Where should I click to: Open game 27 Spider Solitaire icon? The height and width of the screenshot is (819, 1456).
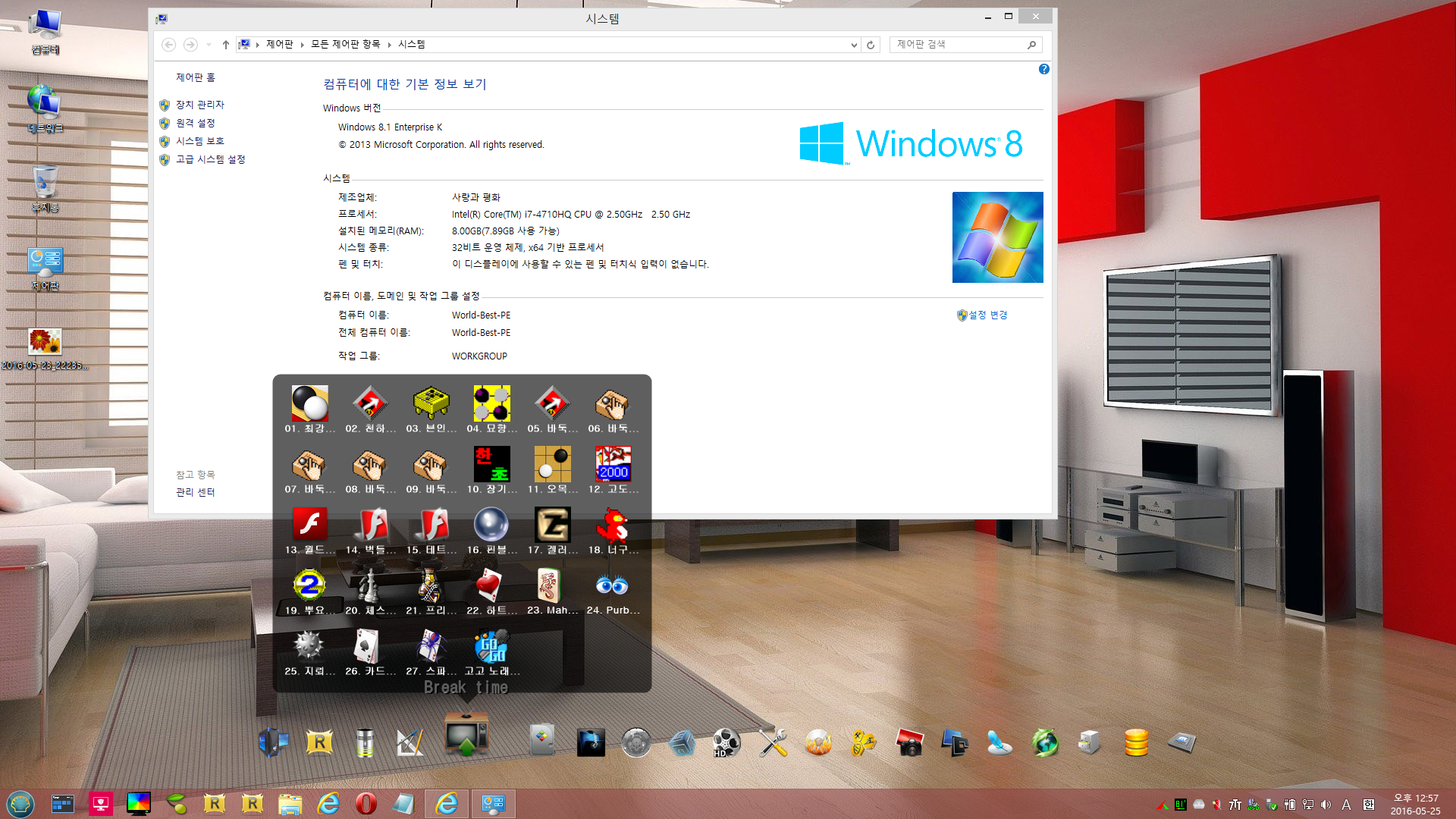point(431,646)
